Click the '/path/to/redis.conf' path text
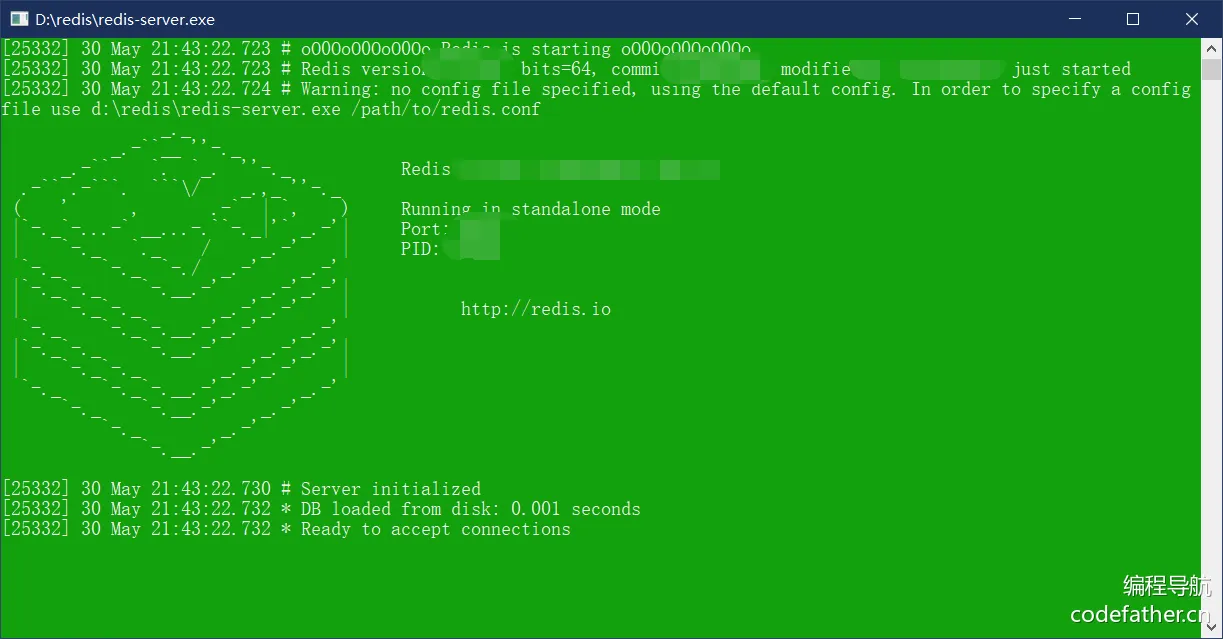The image size is (1223, 639). pos(446,109)
